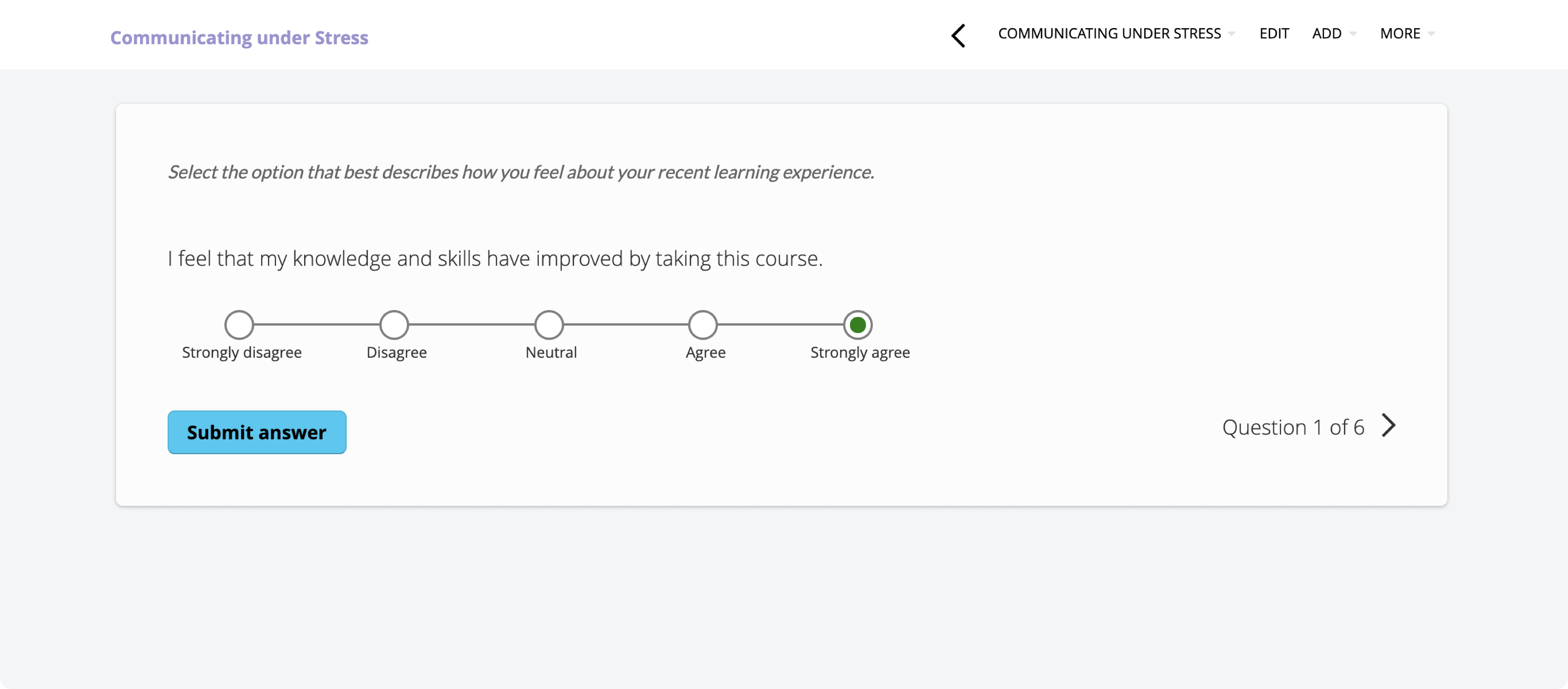Open the EDIT menu item

tap(1274, 34)
